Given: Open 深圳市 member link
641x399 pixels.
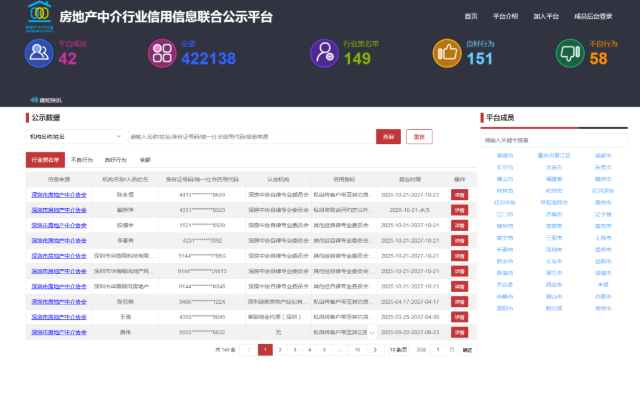Looking at the screenshot, I should pos(554,249).
